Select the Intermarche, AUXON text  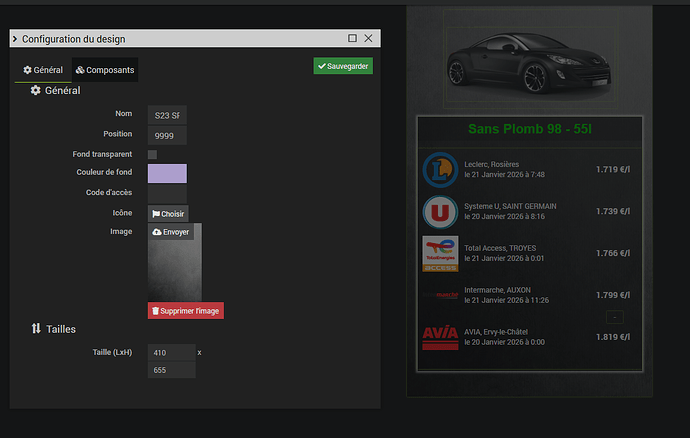coord(497,290)
